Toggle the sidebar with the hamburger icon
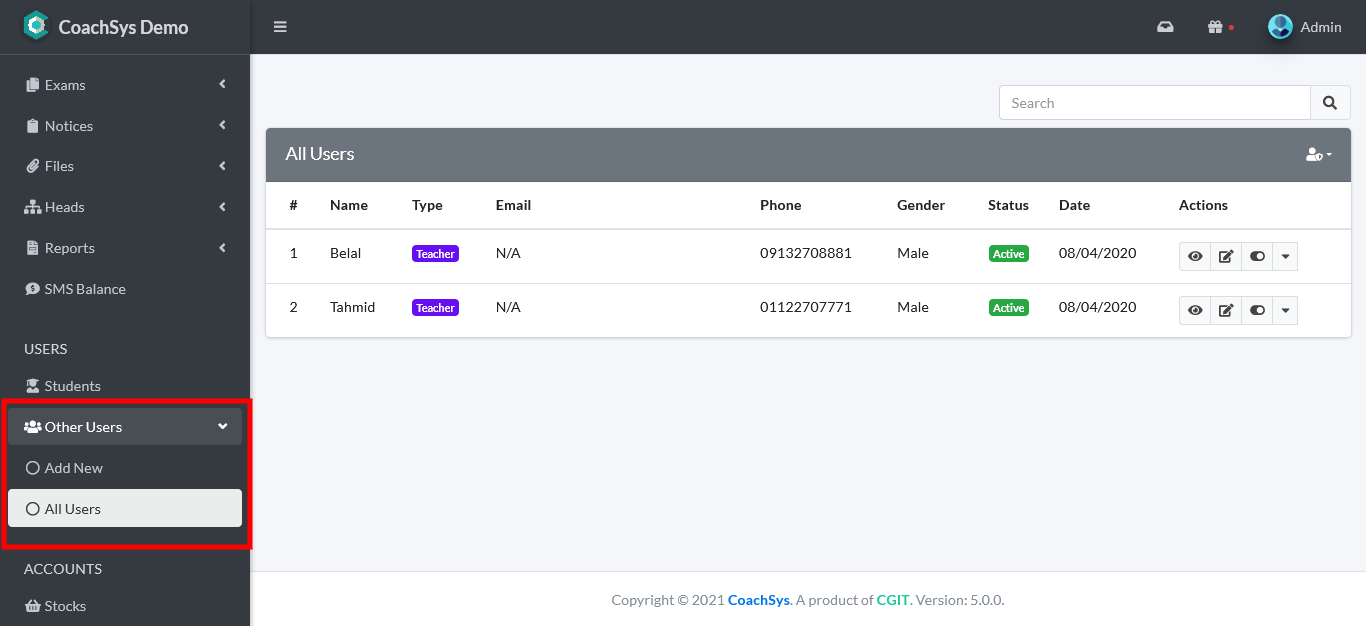 point(280,27)
